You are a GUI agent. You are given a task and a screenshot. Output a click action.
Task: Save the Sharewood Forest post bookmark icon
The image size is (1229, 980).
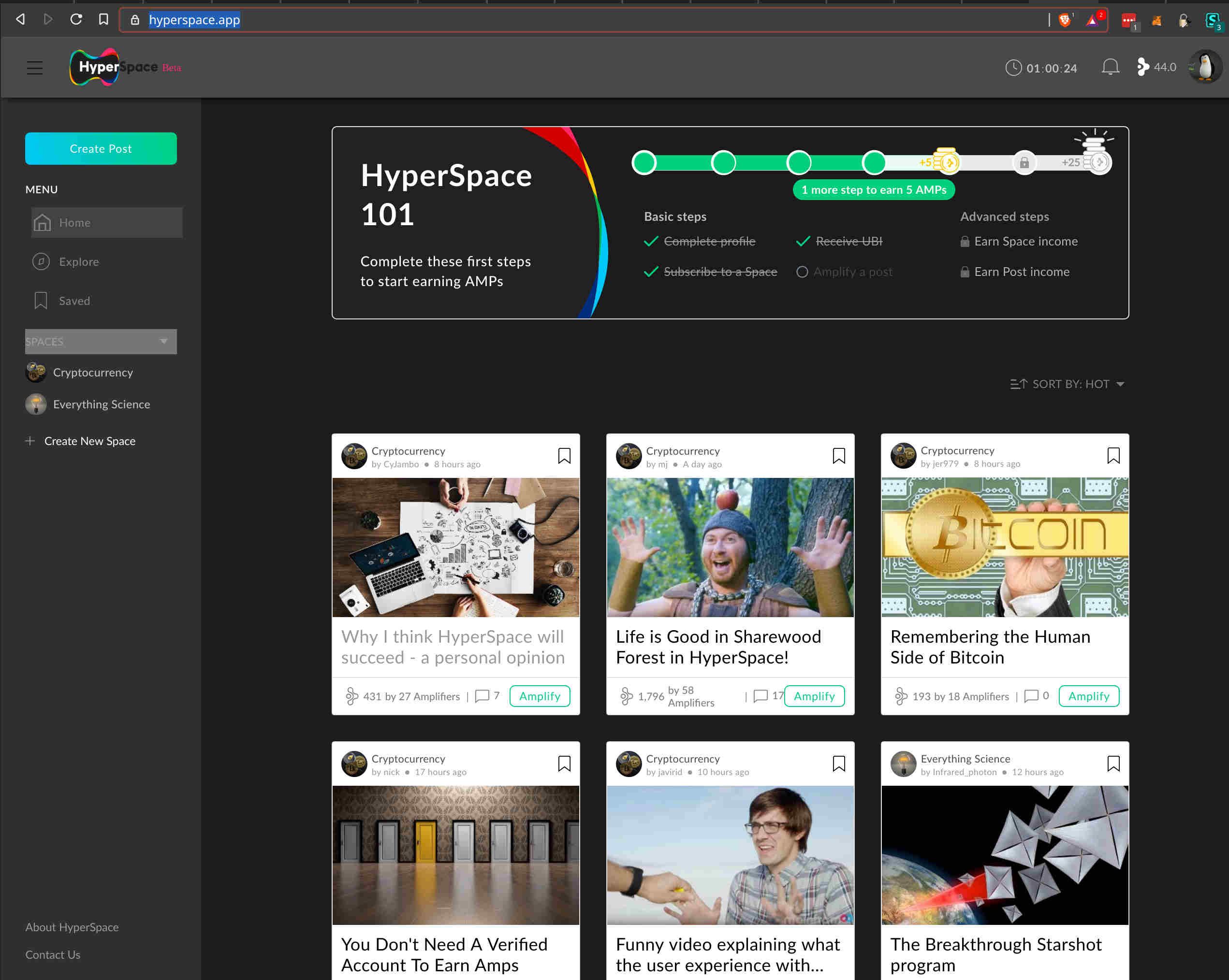838,456
